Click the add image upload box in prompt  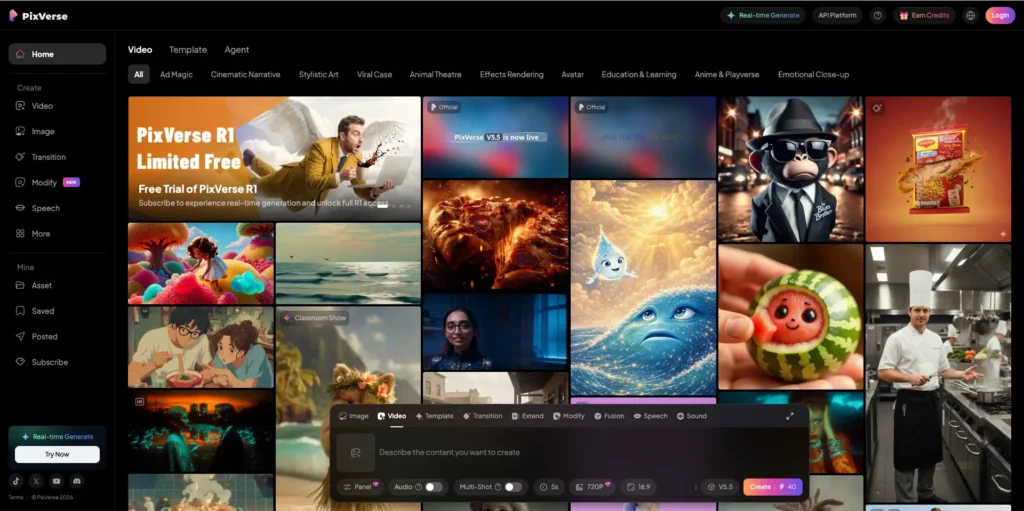click(355, 452)
